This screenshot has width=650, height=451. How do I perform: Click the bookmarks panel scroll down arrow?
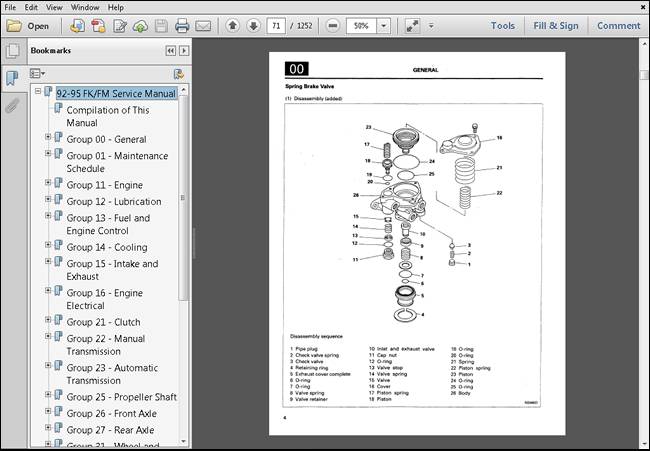point(184,441)
